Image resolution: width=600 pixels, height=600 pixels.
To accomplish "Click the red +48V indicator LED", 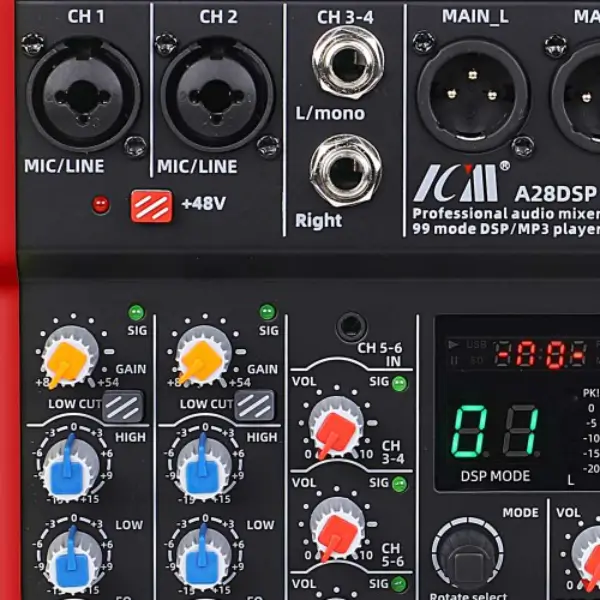I will point(100,205).
